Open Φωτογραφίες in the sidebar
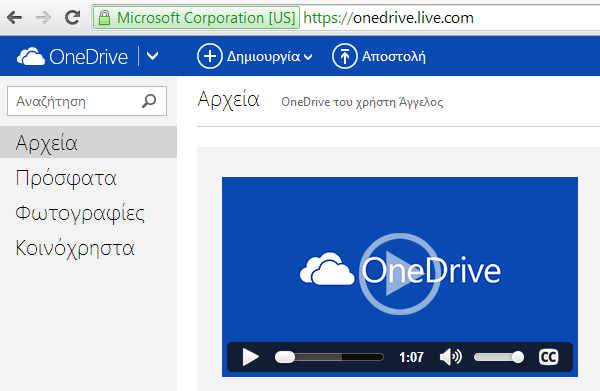The width and height of the screenshot is (600, 391). tap(80, 213)
